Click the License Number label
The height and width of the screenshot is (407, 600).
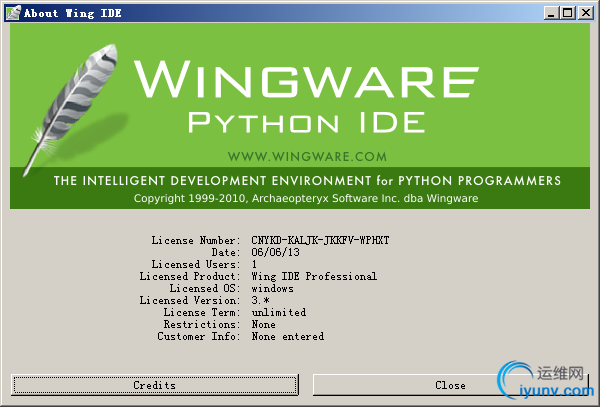point(196,240)
